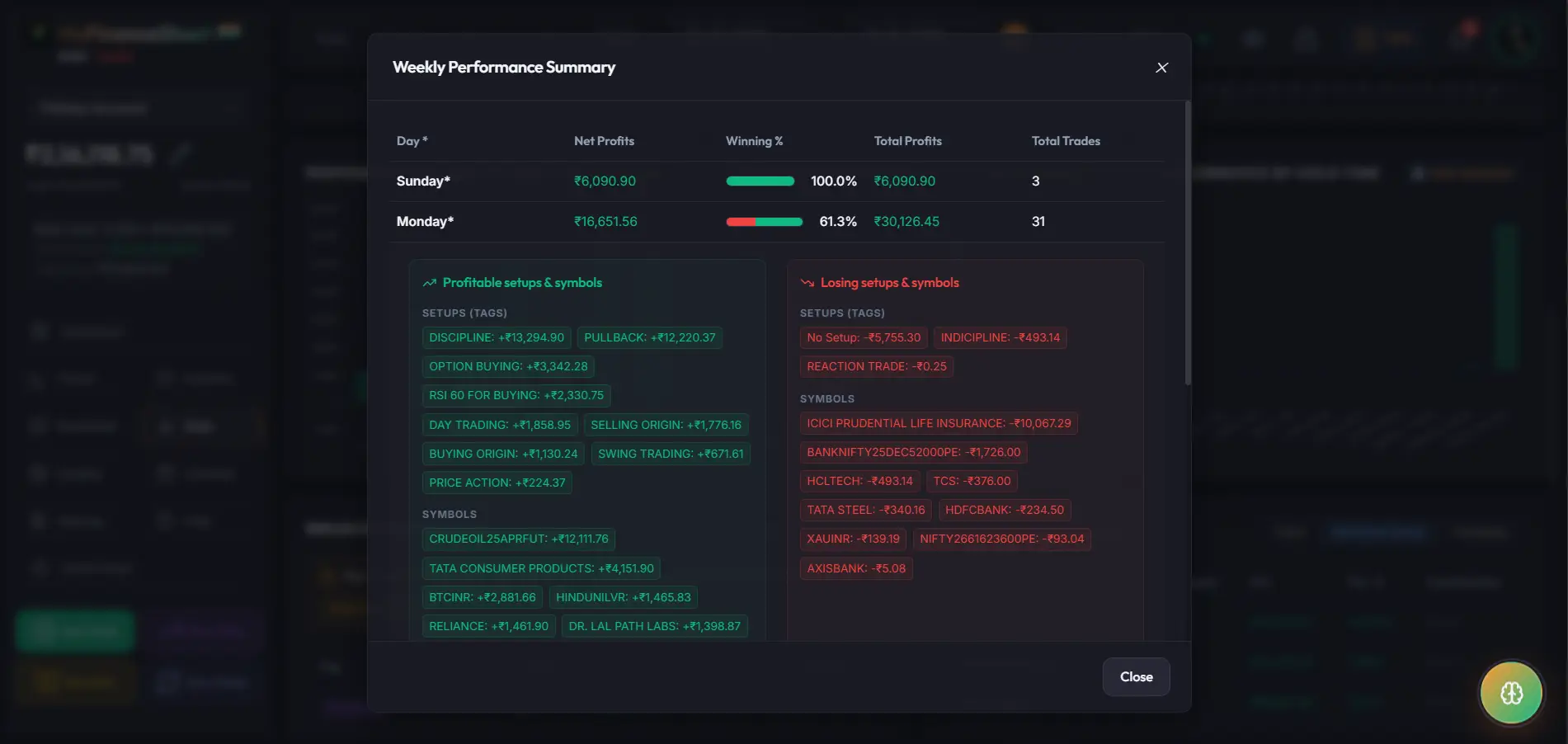Click the SWING TRADING +₹671.61 tag
The height and width of the screenshot is (744, 1568).
(671, 454)
